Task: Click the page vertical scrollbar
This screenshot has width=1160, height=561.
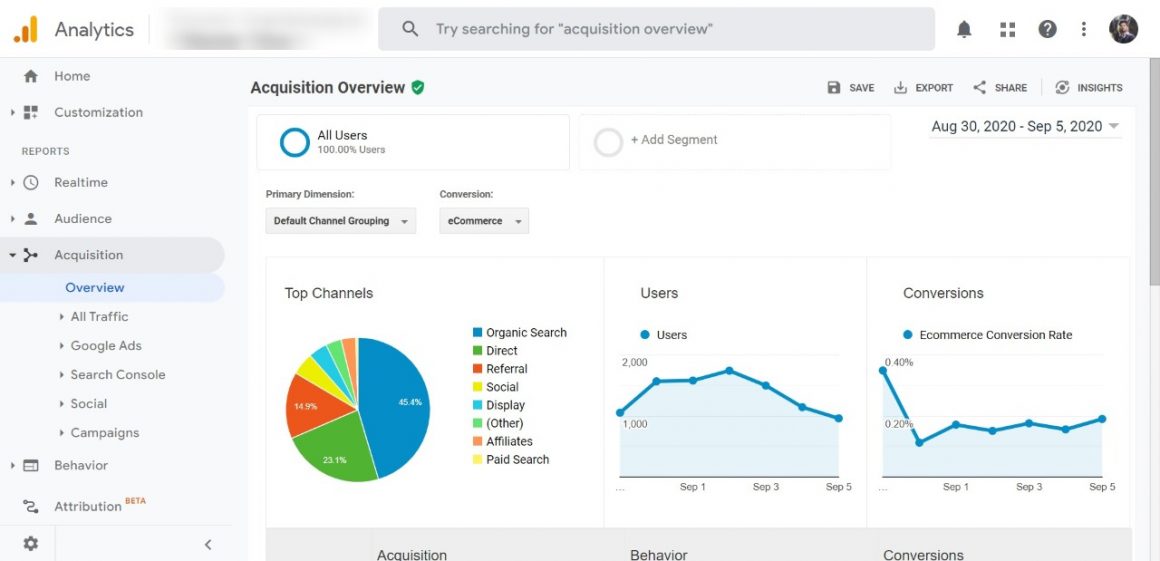Action: [1154, 172]
